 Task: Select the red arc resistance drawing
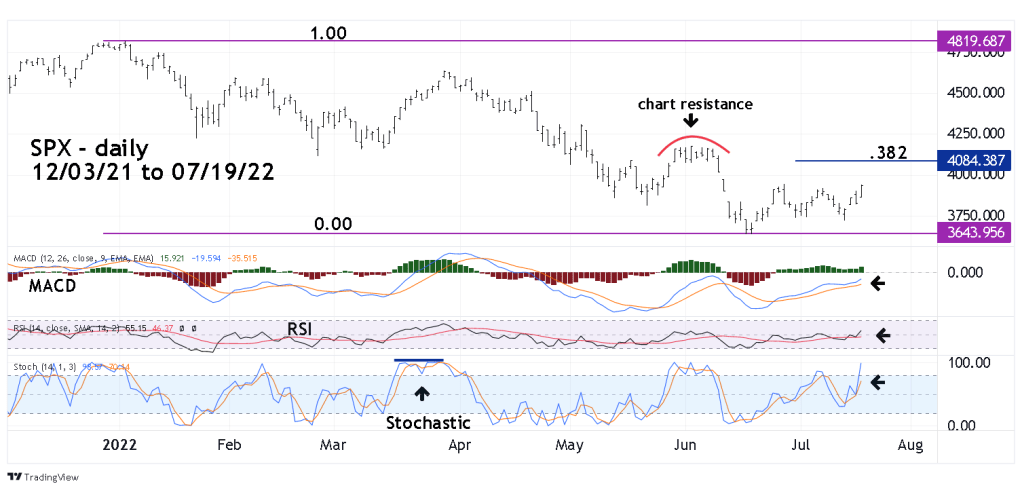(694, 138)
